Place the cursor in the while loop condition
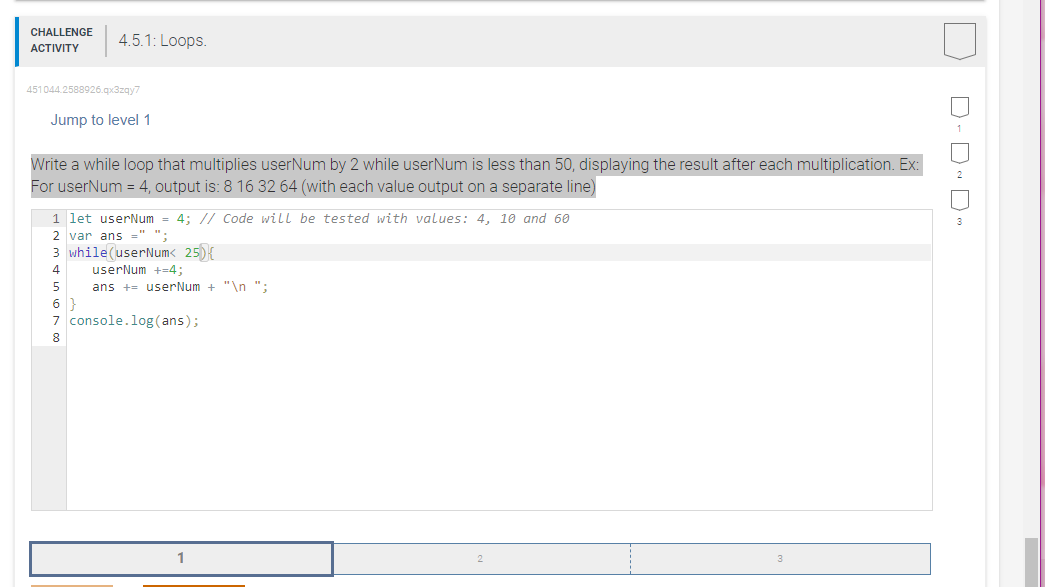Screen dimensions: 1045x587 click(160, 252)
